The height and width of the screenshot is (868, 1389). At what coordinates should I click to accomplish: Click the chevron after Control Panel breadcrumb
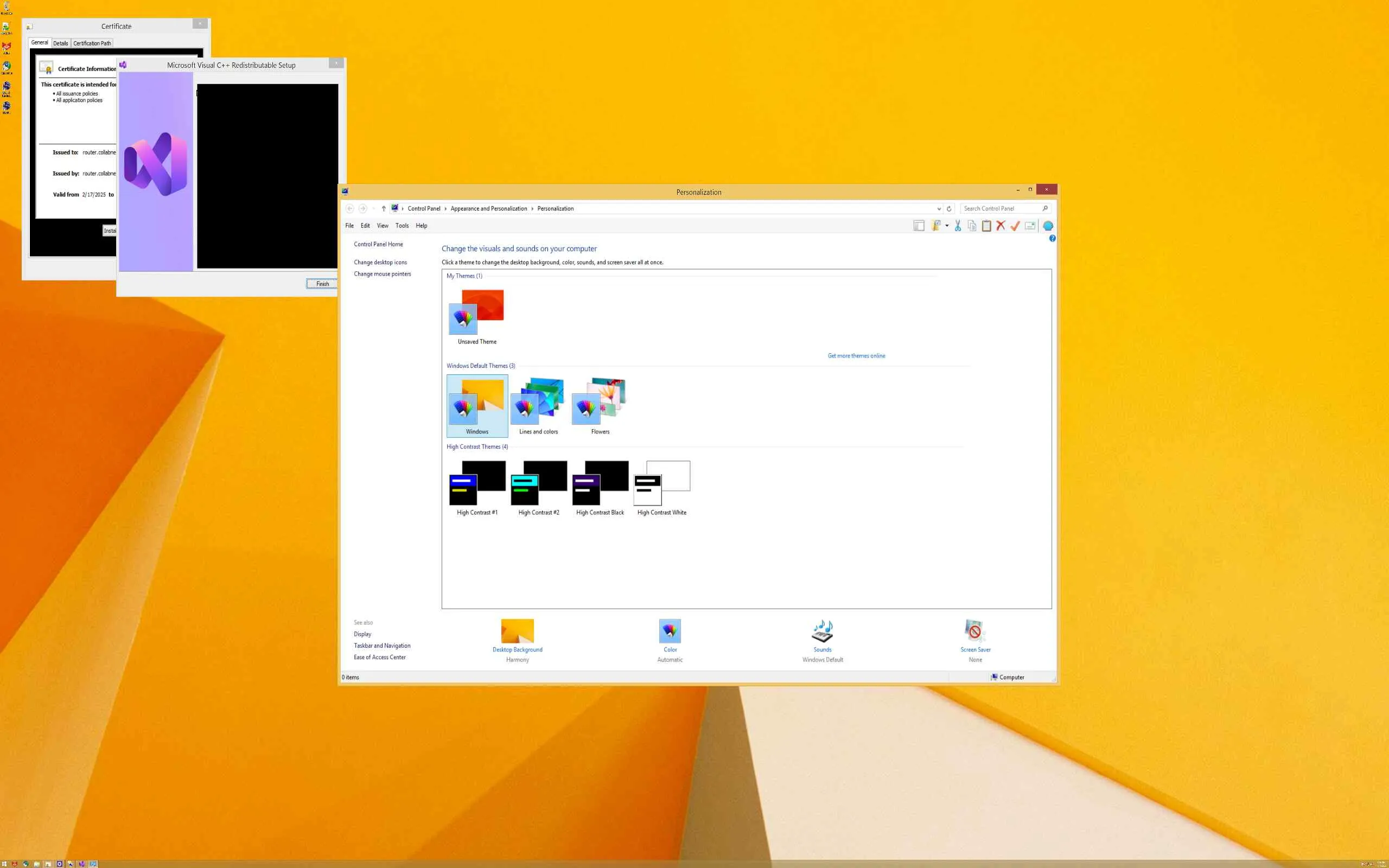(x=445, y=208)
